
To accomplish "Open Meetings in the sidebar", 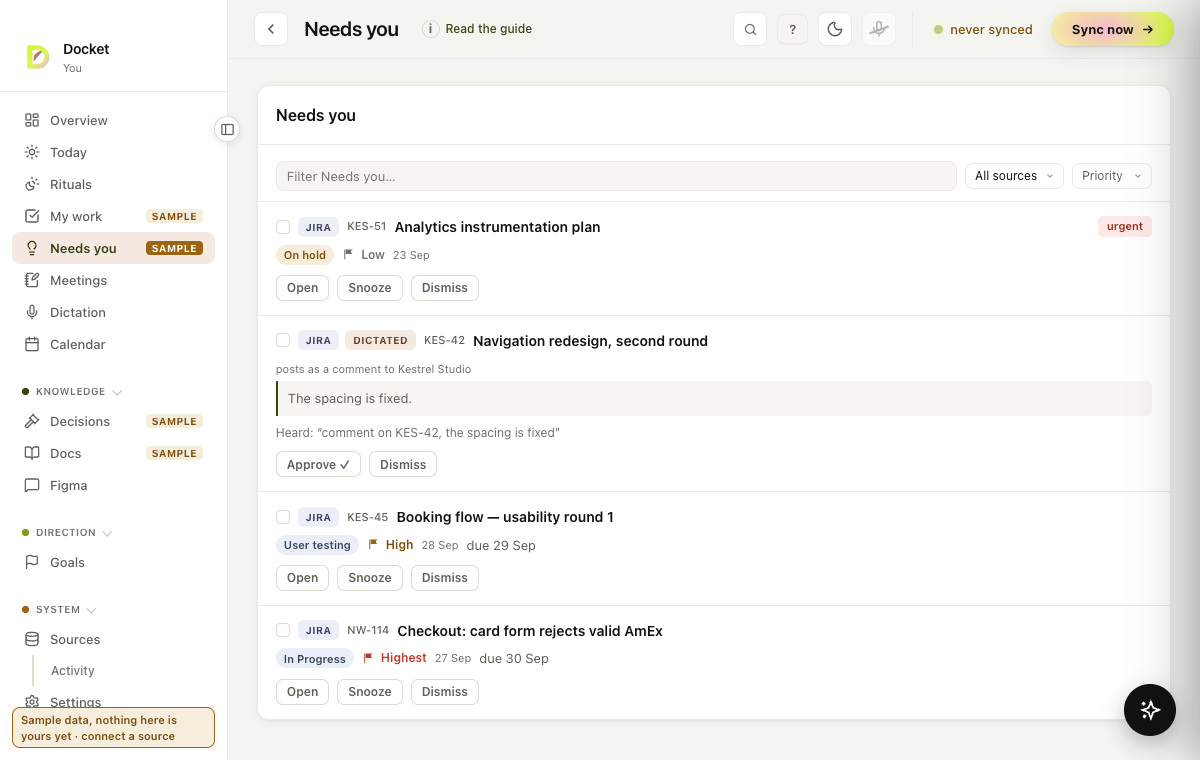I will point(113,280).
